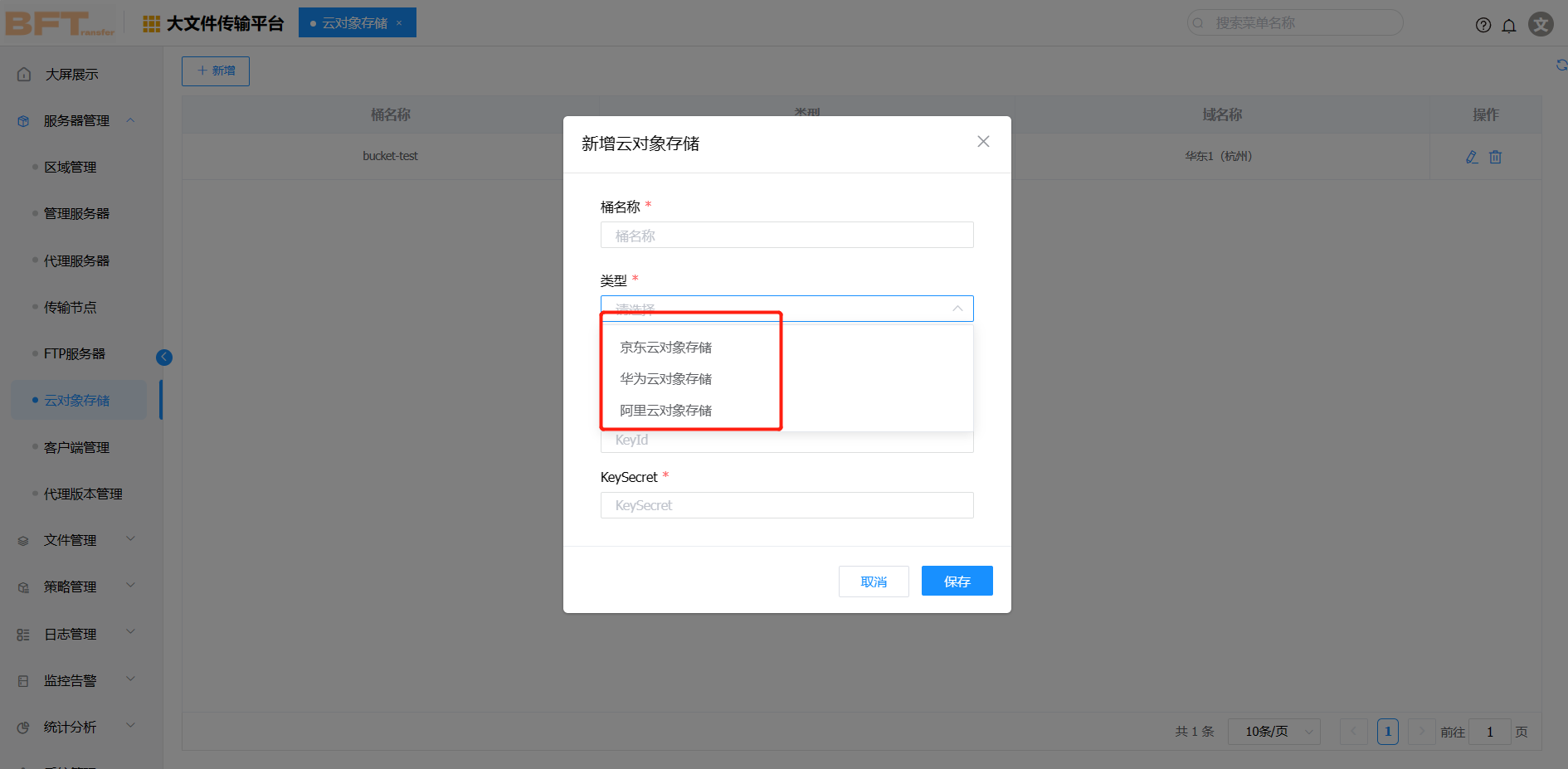
Task: Click the sidebar collapse arrow icon
Action: point(164,357)
